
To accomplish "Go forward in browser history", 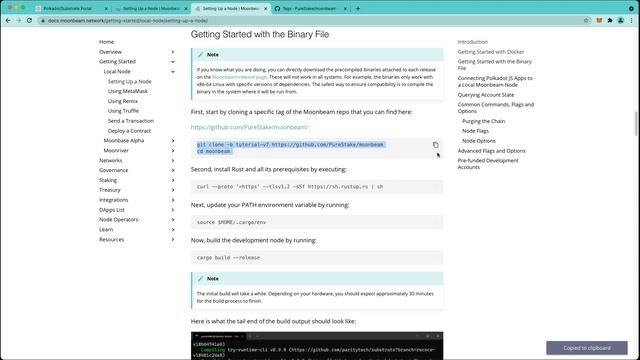I will pyautogui.click(x=19, y=20).
